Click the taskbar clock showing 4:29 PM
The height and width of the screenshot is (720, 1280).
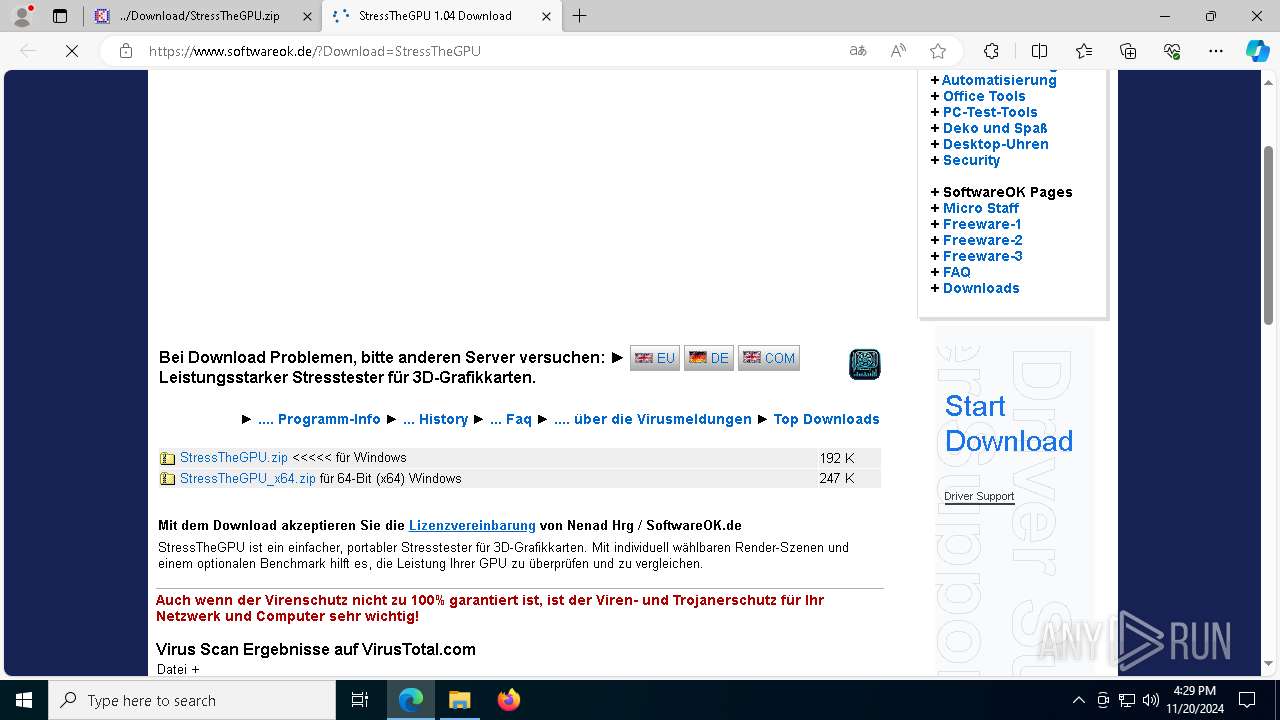coord(1194,700)
